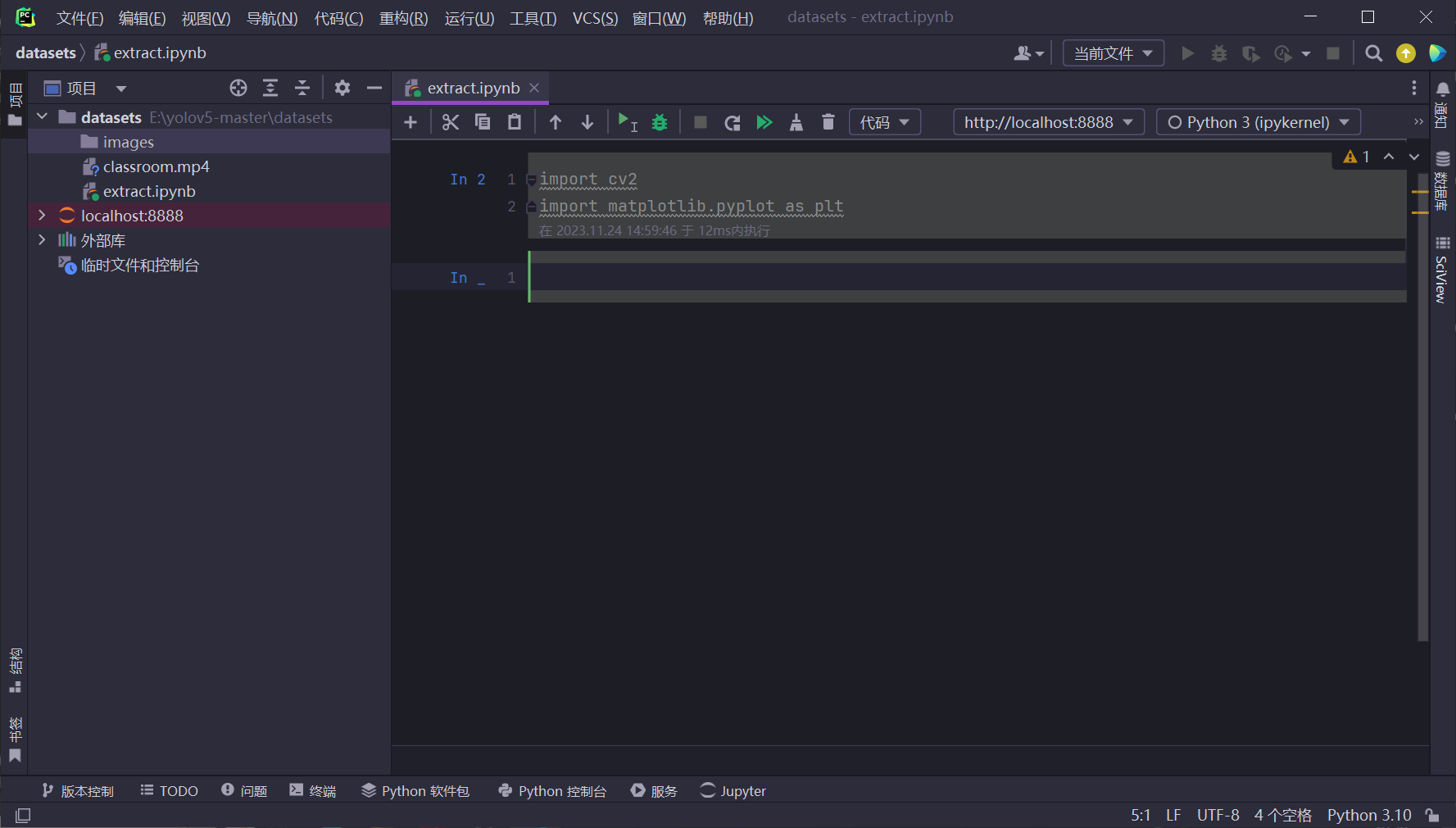The height and width of the screenshot is (828, 1456).
Task: Click the empty second code cell
Action: point(967,277)
